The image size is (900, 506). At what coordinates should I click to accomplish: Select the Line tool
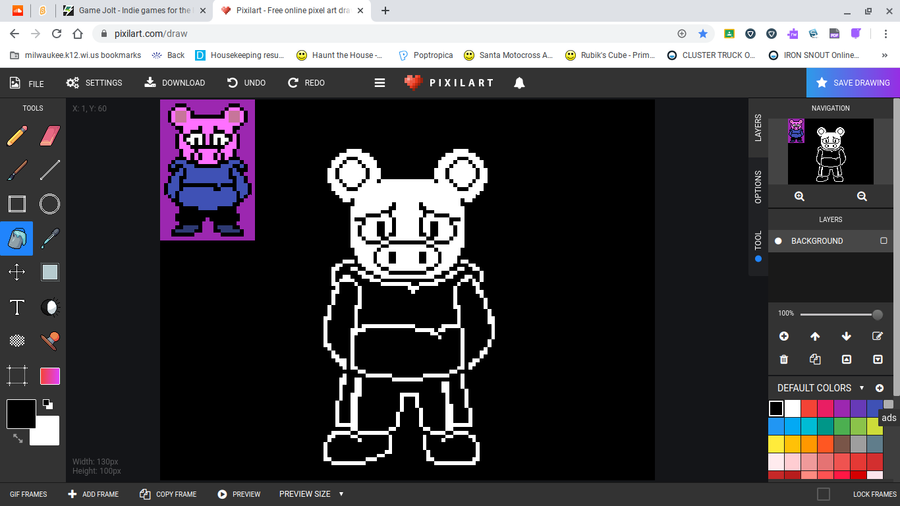[x=50, y=170]
